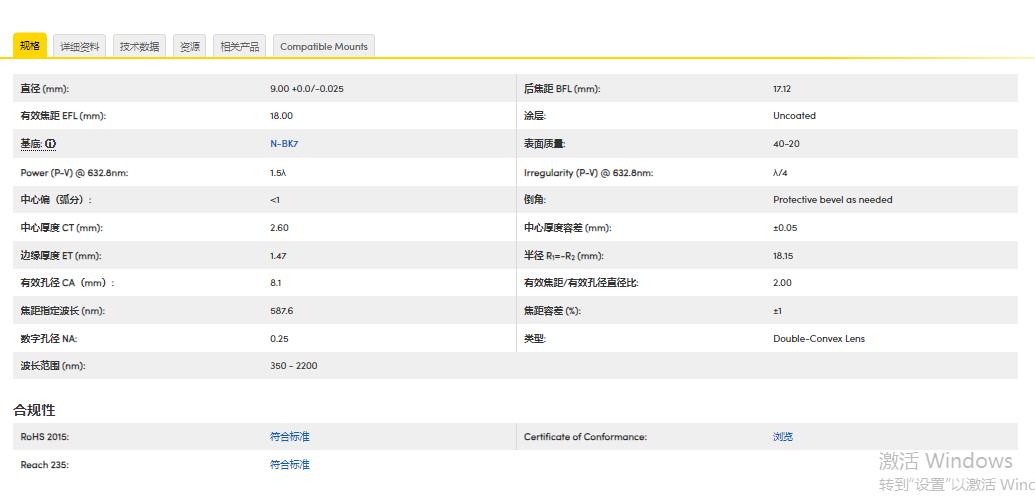Screen dimensions: 1035x500
Task: Click the 激活 Windows watermark text
Action: coord(945,461)
